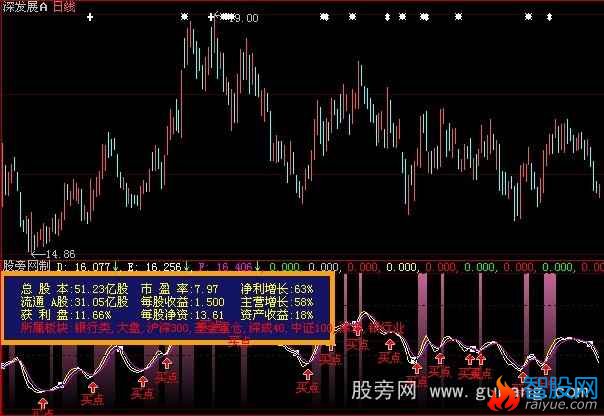Click 流通A股 31.05亿股 entry
Screen dimensions: 604x416
[74, 302]
